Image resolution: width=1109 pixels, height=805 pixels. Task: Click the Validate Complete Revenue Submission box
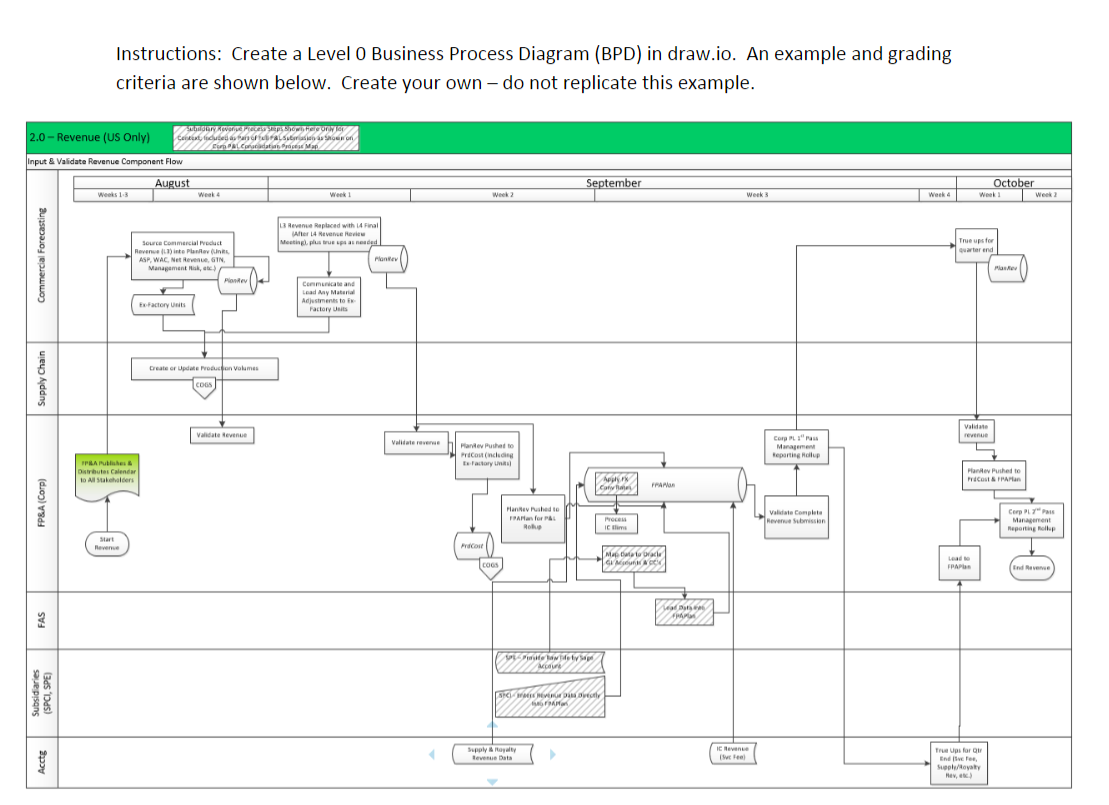[796, 518]
